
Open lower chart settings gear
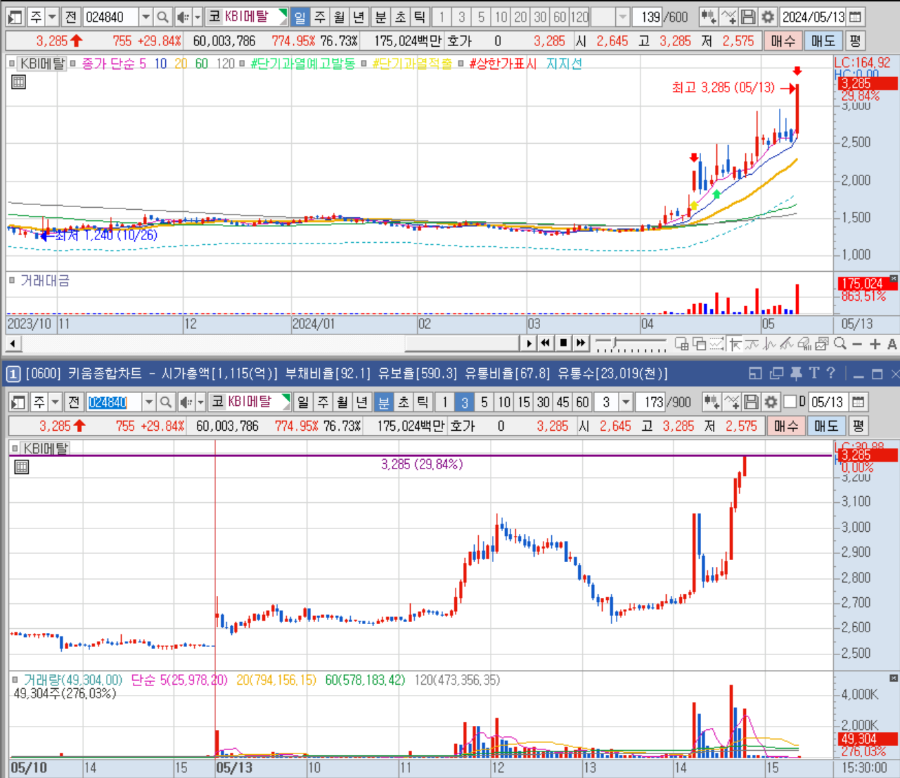pos(770,402)
